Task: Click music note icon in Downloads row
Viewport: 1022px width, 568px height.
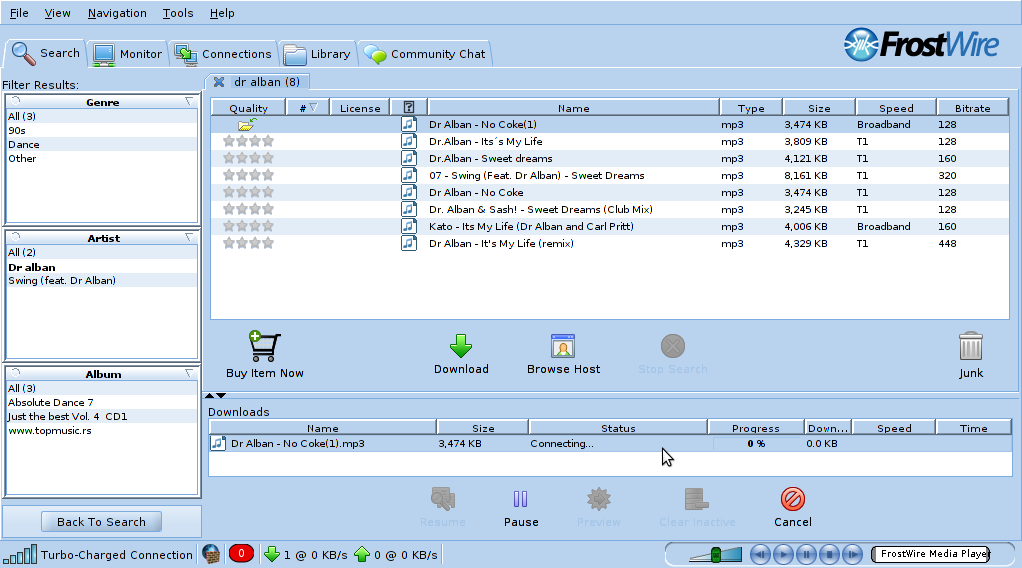Action: coord(218,443)
